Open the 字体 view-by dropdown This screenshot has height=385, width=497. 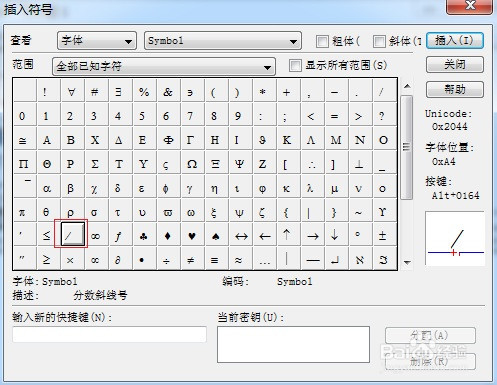97,41
